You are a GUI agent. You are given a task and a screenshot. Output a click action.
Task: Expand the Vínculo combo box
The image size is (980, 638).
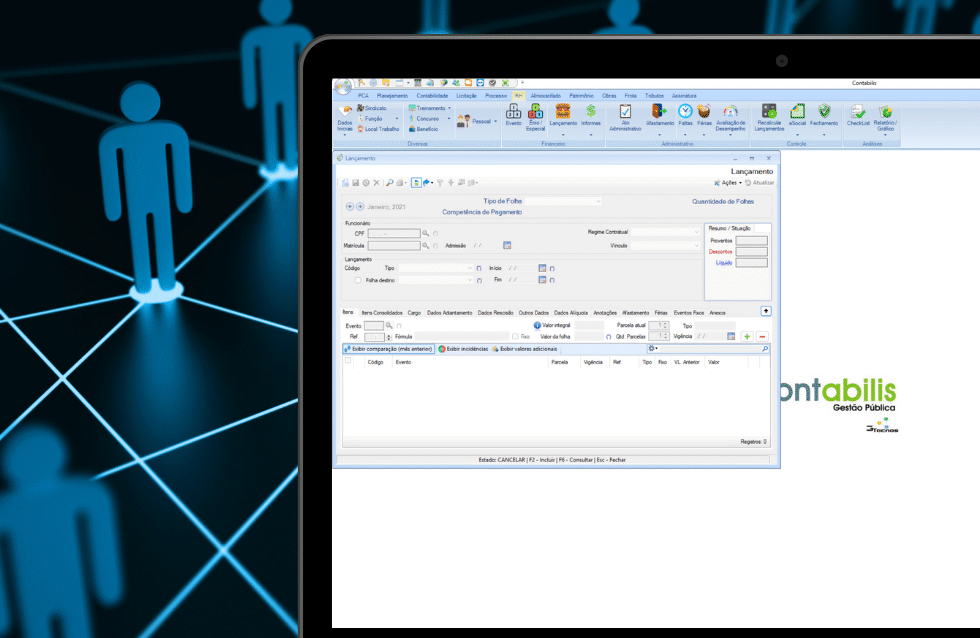[697, 245]
